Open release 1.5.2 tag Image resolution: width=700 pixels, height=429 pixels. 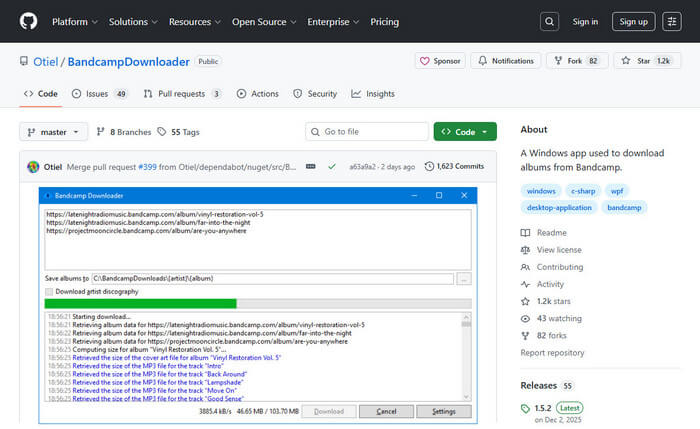coord(542,408)
